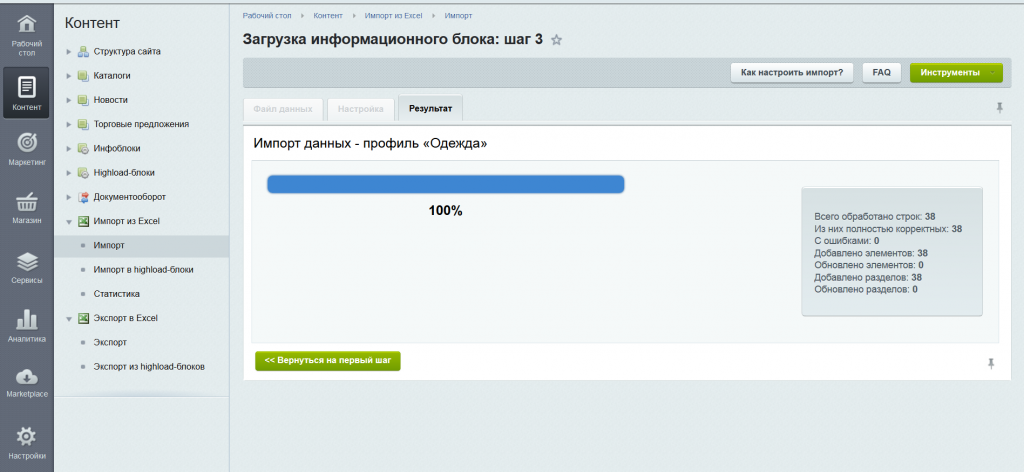Viewport: 1024px width, 472px height.
Task: Click the 100% import progress bar
Action: click(x=445, y=184)
